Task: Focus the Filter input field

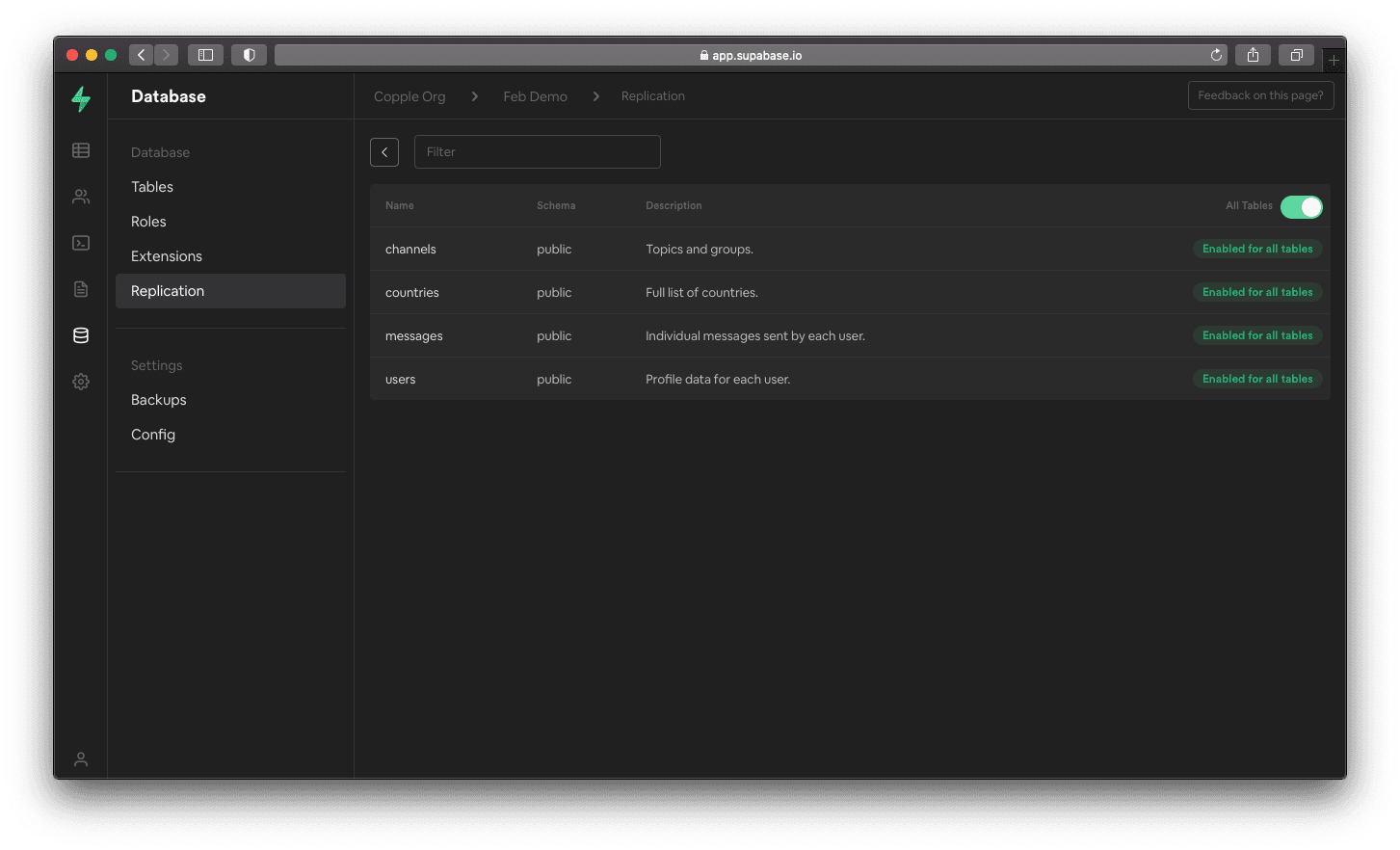Action: (x=537, y=152)
